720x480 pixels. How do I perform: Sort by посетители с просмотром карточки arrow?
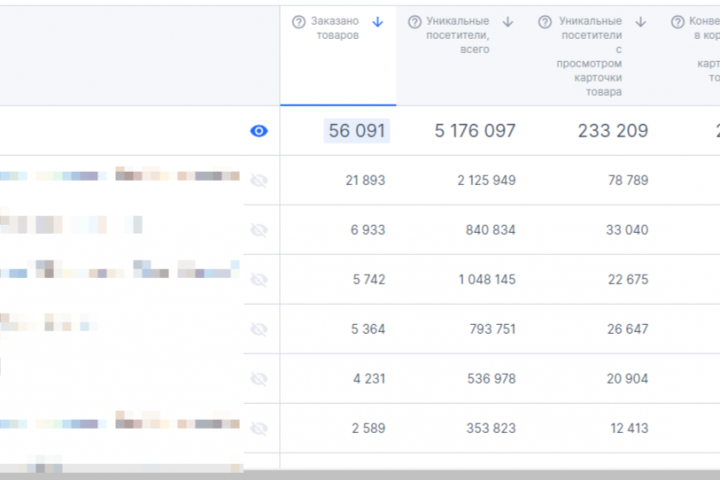[x=641, y=22]
